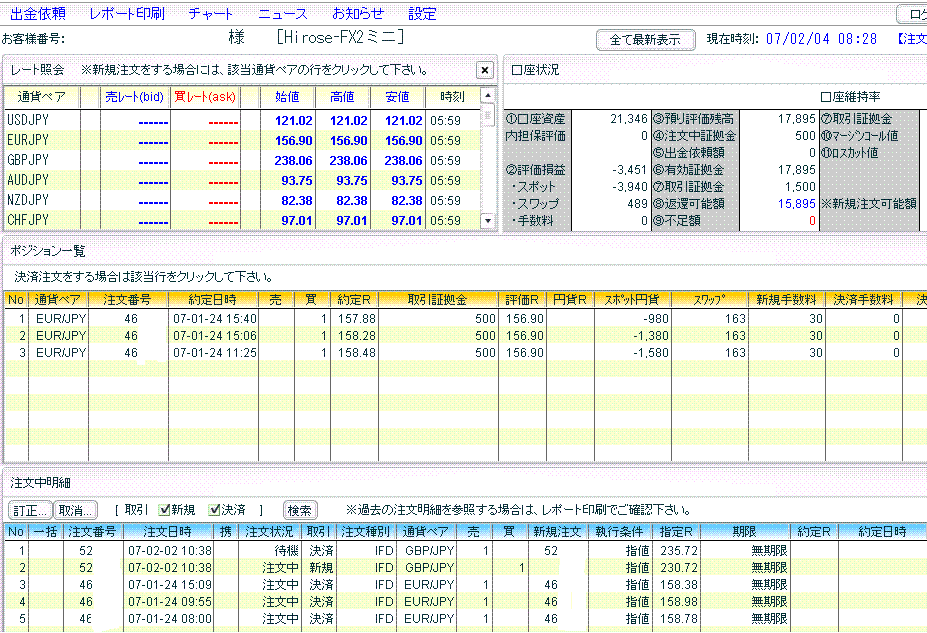The height and width of the screenshot is (633, 927).
Task: Click the 返還可能額 value 15,895
Action: click(x=796, y=204)
